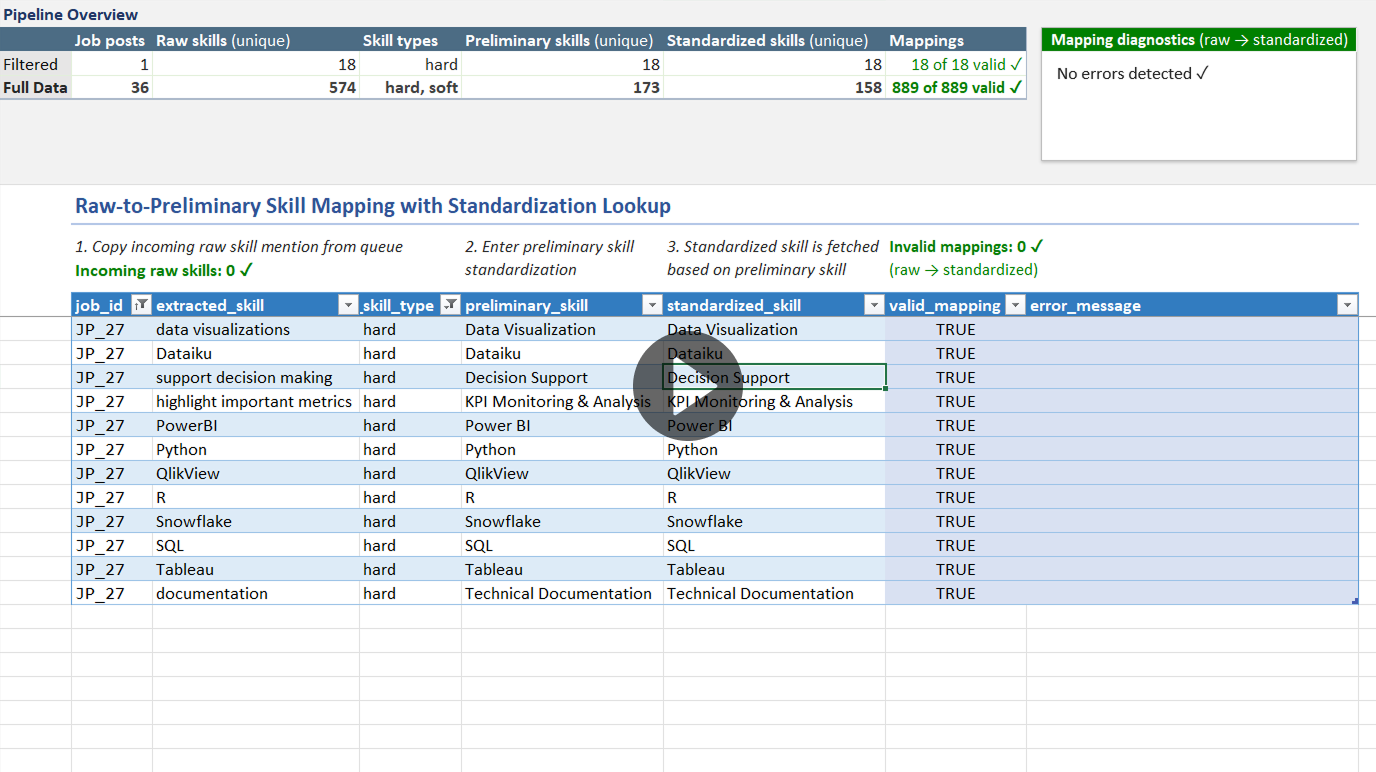Image resolution: width=1376 pixels, height=772 pixels.
Task: Select the 'Technical Documentation' standardized skill cell
Action: click(x=774, y=593)
